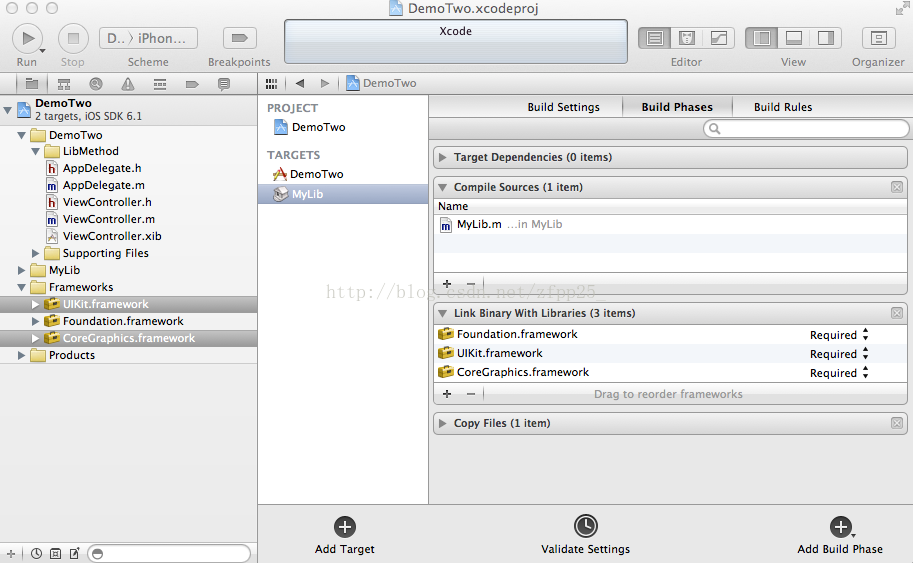Screen dimensions: 913x563
Task: Click the Validate Settings button
Action: 585,535
